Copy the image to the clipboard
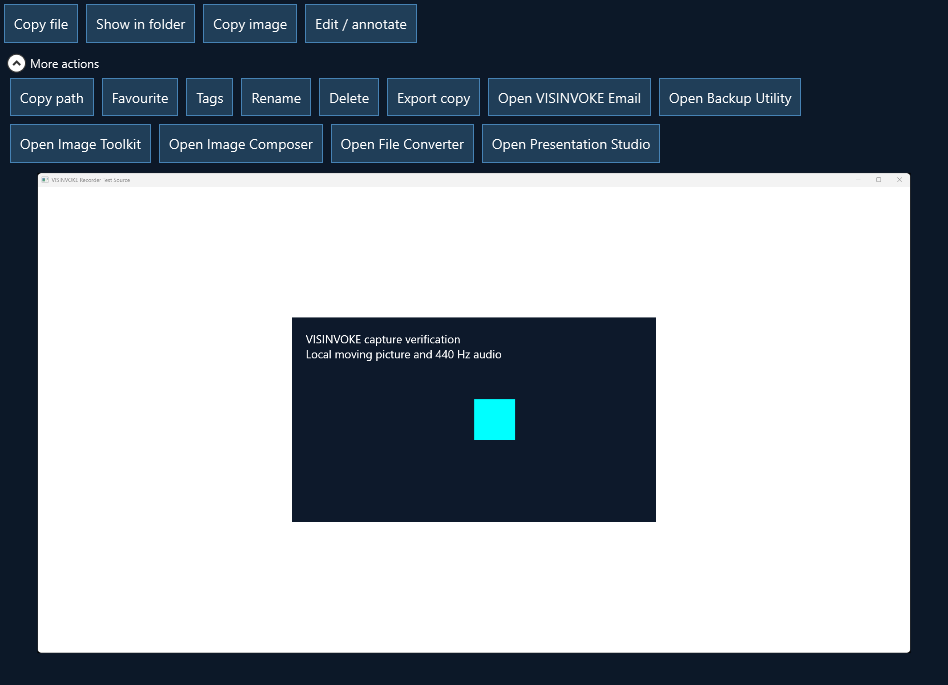Image resolution: width=948 pixels, height=685 pixels. pos(250,24)
